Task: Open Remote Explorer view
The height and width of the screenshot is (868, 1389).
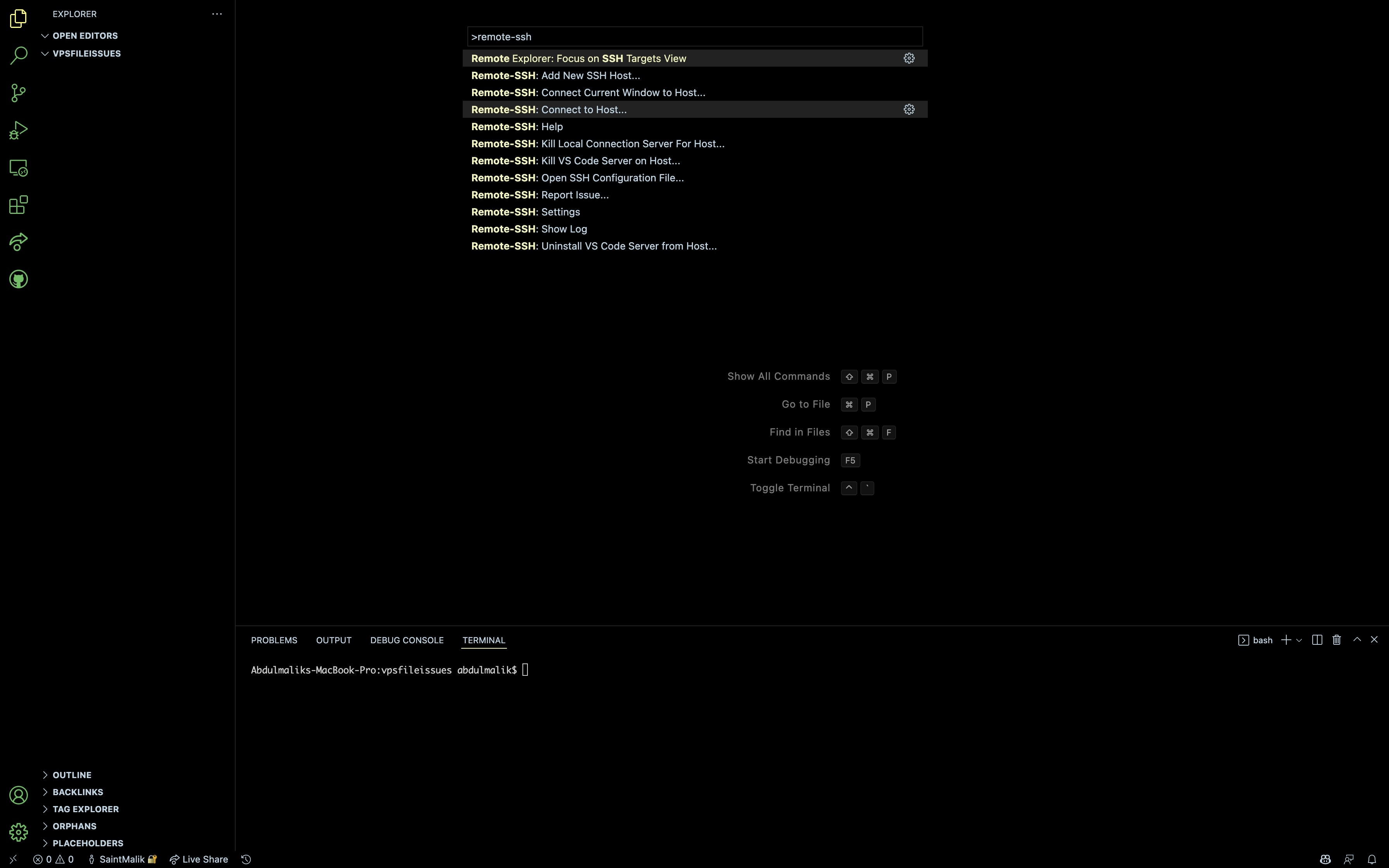Action: (18, 168)
